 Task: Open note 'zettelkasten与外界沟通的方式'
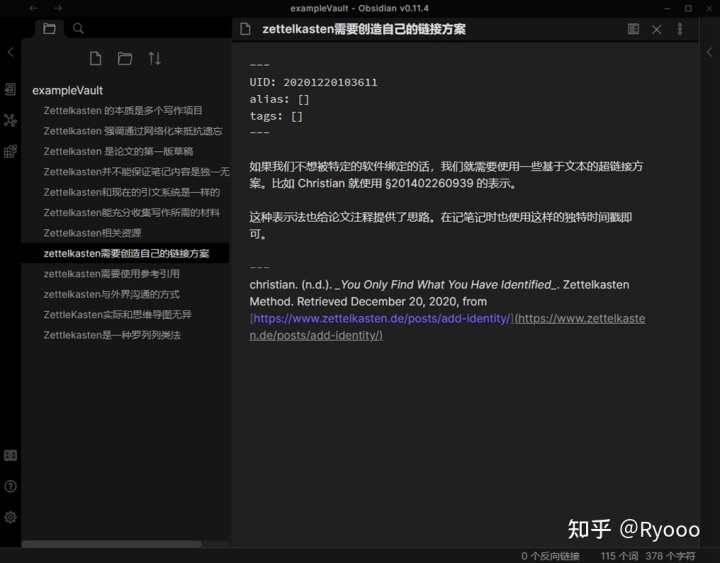[x=111, y=294]
